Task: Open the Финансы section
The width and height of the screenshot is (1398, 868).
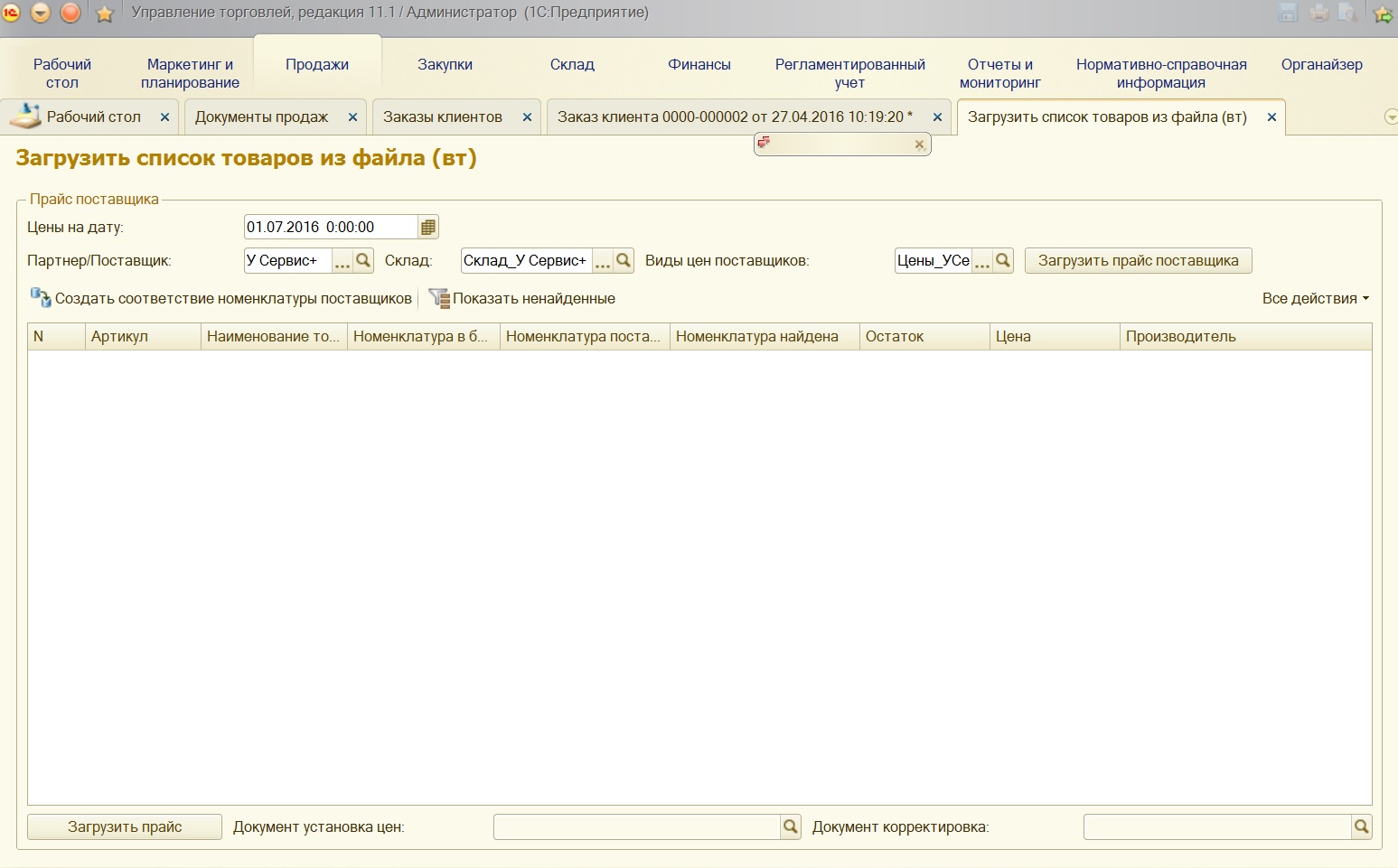Action: pyautogui.click(x=699, y=65)
